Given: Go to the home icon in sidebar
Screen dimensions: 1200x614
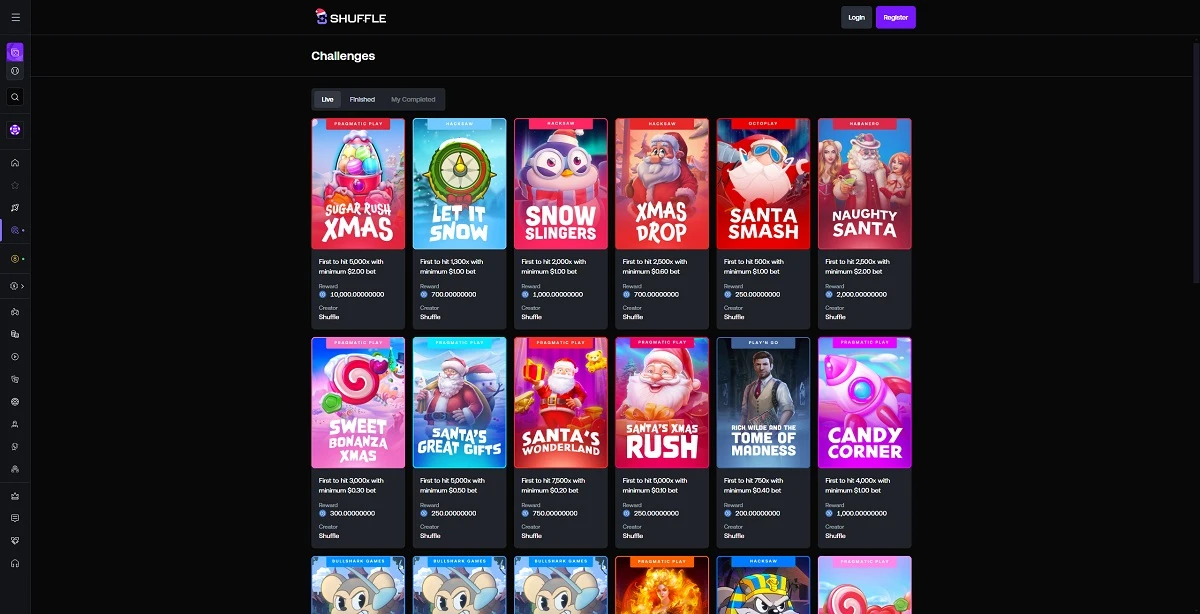Looking at the screenshot, I should 15,163.
